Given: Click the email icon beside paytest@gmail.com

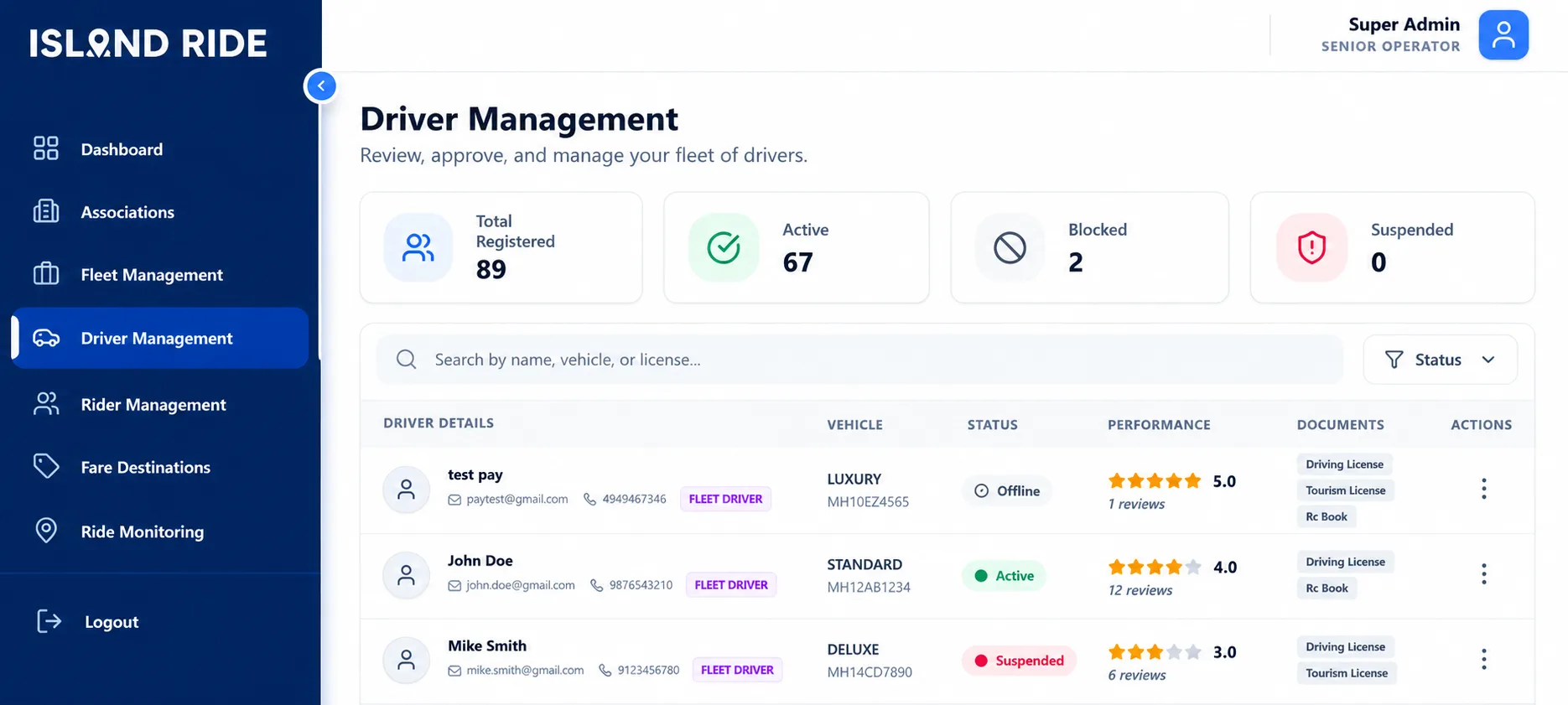Looking at the screenshot, I should 454,500.
